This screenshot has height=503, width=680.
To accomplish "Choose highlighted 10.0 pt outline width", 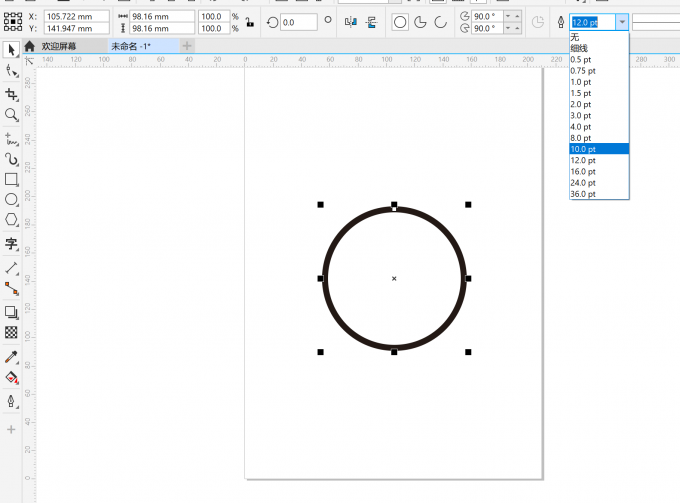I will (599, 149).
